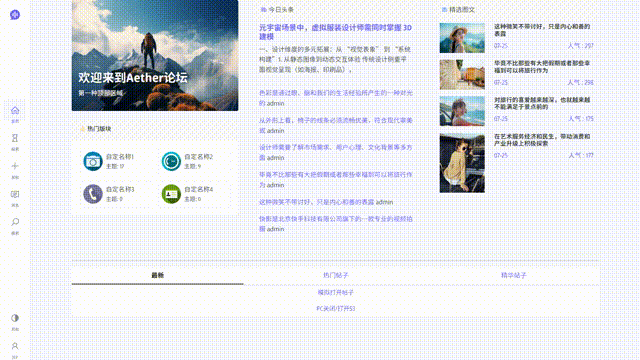Click the 模拟打开帖子 link

[336, 293]
